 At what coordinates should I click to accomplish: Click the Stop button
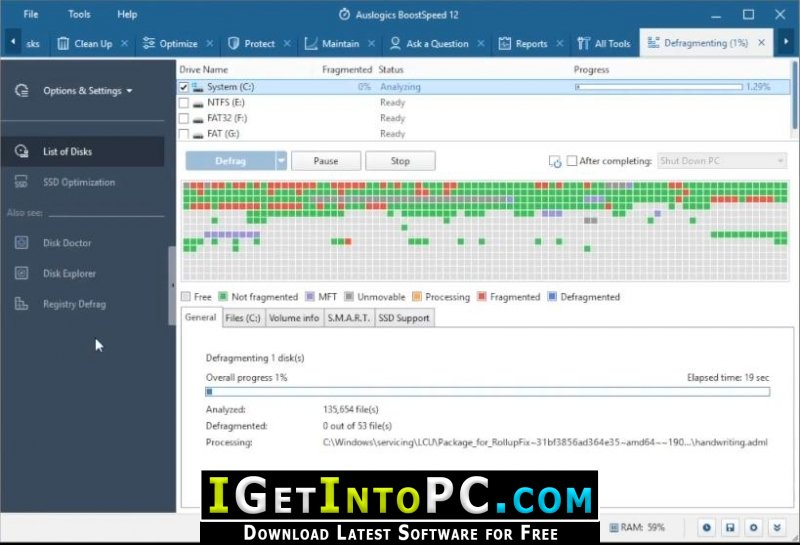coord(401,161)
